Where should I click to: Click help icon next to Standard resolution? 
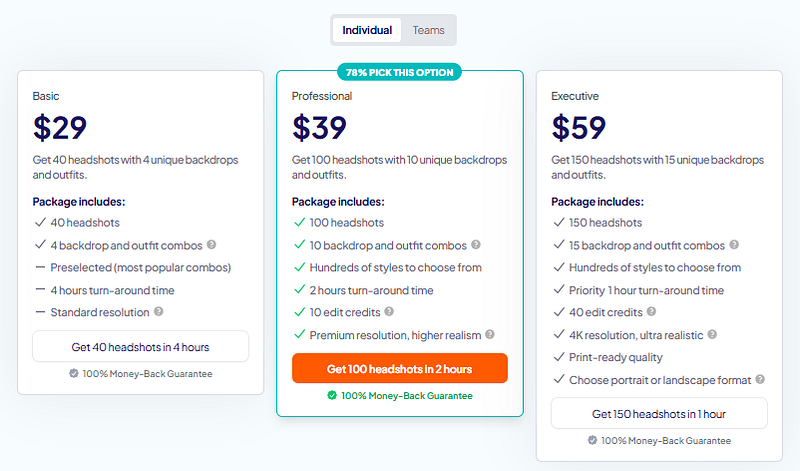(x=159, y=312)
